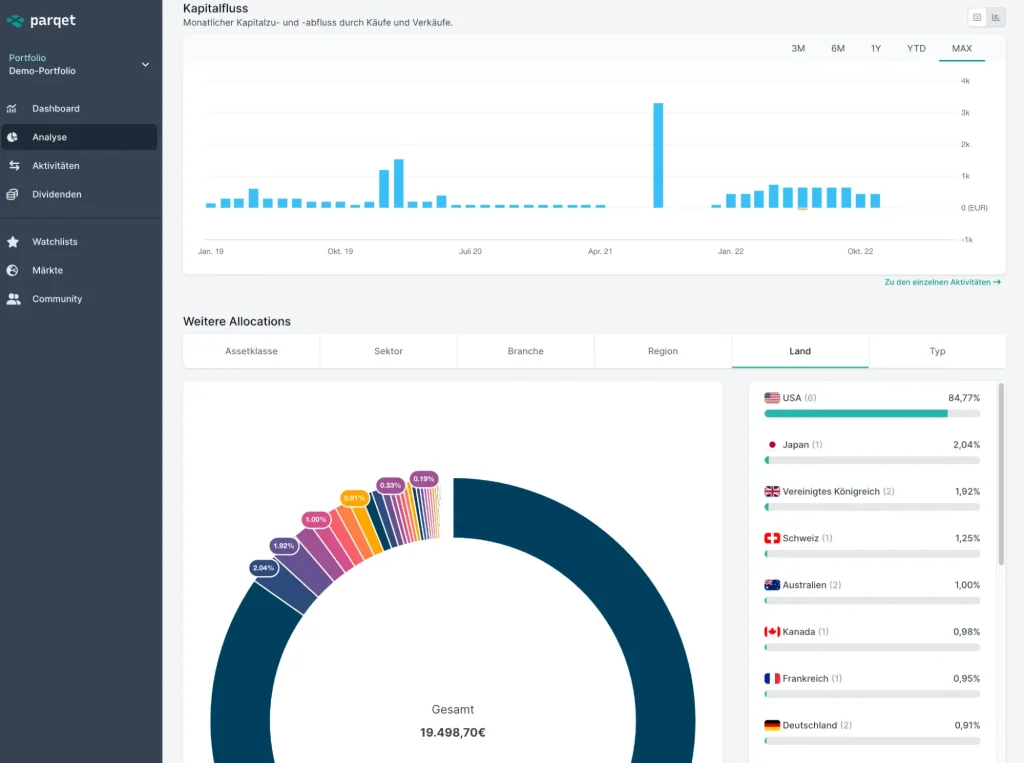This screenshot has width=1024, height=763.
Task: Click the Märkte globe icon
Action: tap(12, 270)
